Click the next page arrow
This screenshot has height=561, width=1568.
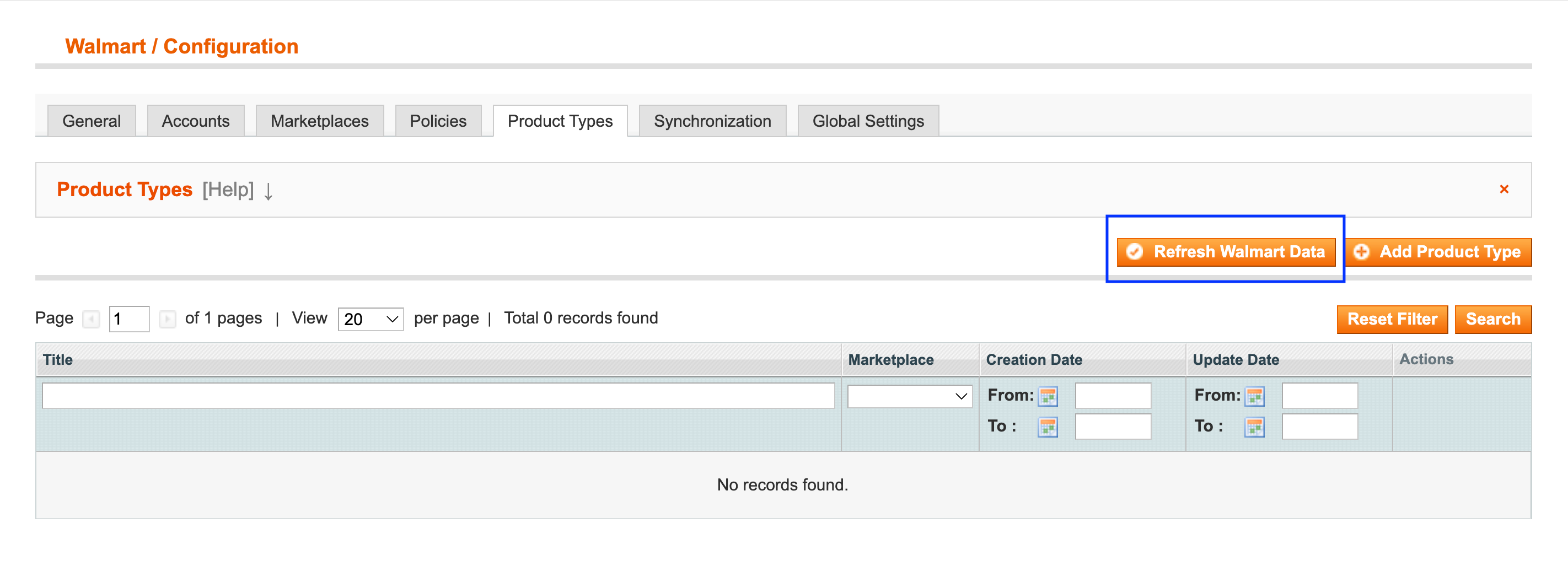click(x=167, y=319)
